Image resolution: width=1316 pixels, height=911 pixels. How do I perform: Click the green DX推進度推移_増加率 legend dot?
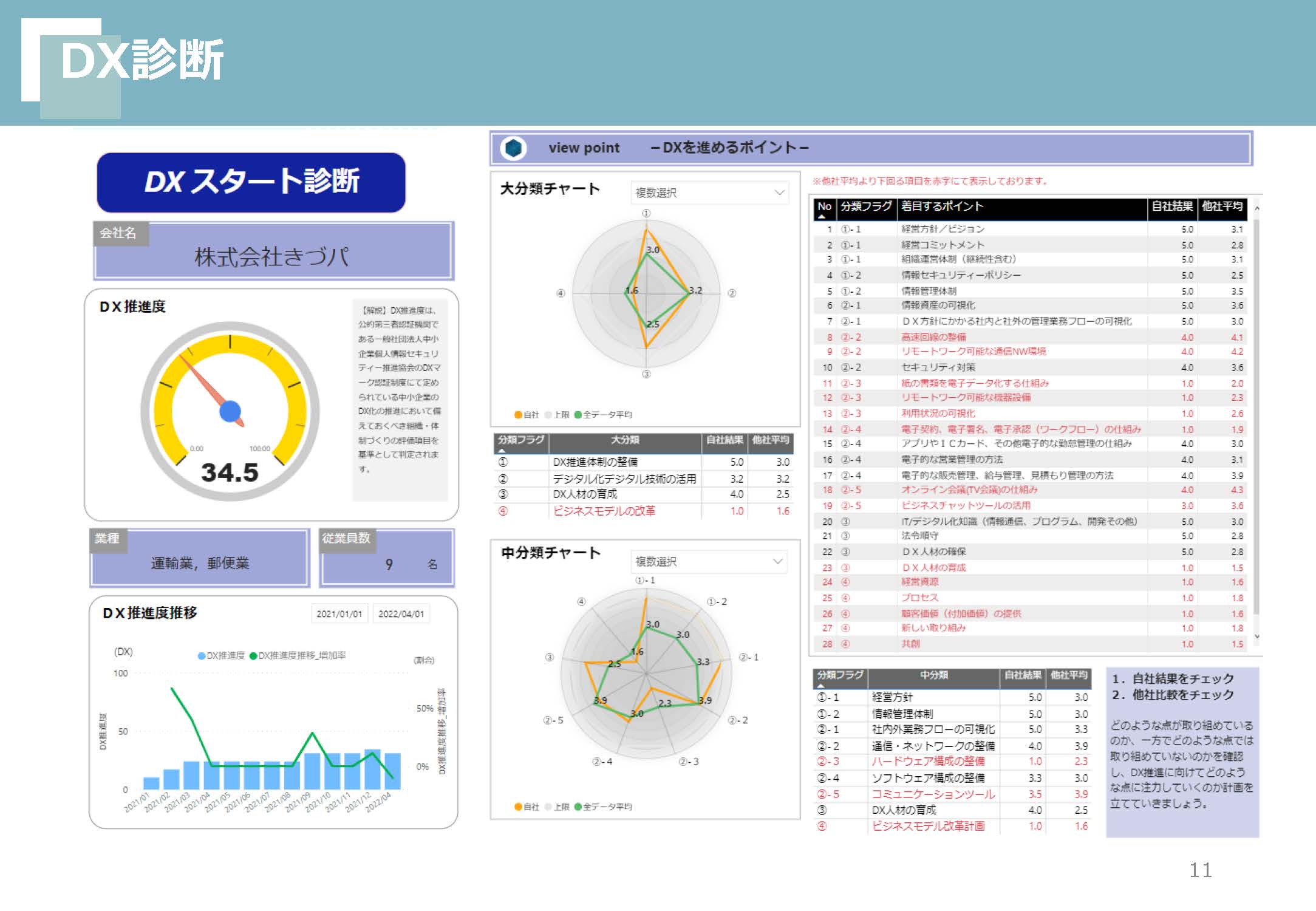[253, 655]
